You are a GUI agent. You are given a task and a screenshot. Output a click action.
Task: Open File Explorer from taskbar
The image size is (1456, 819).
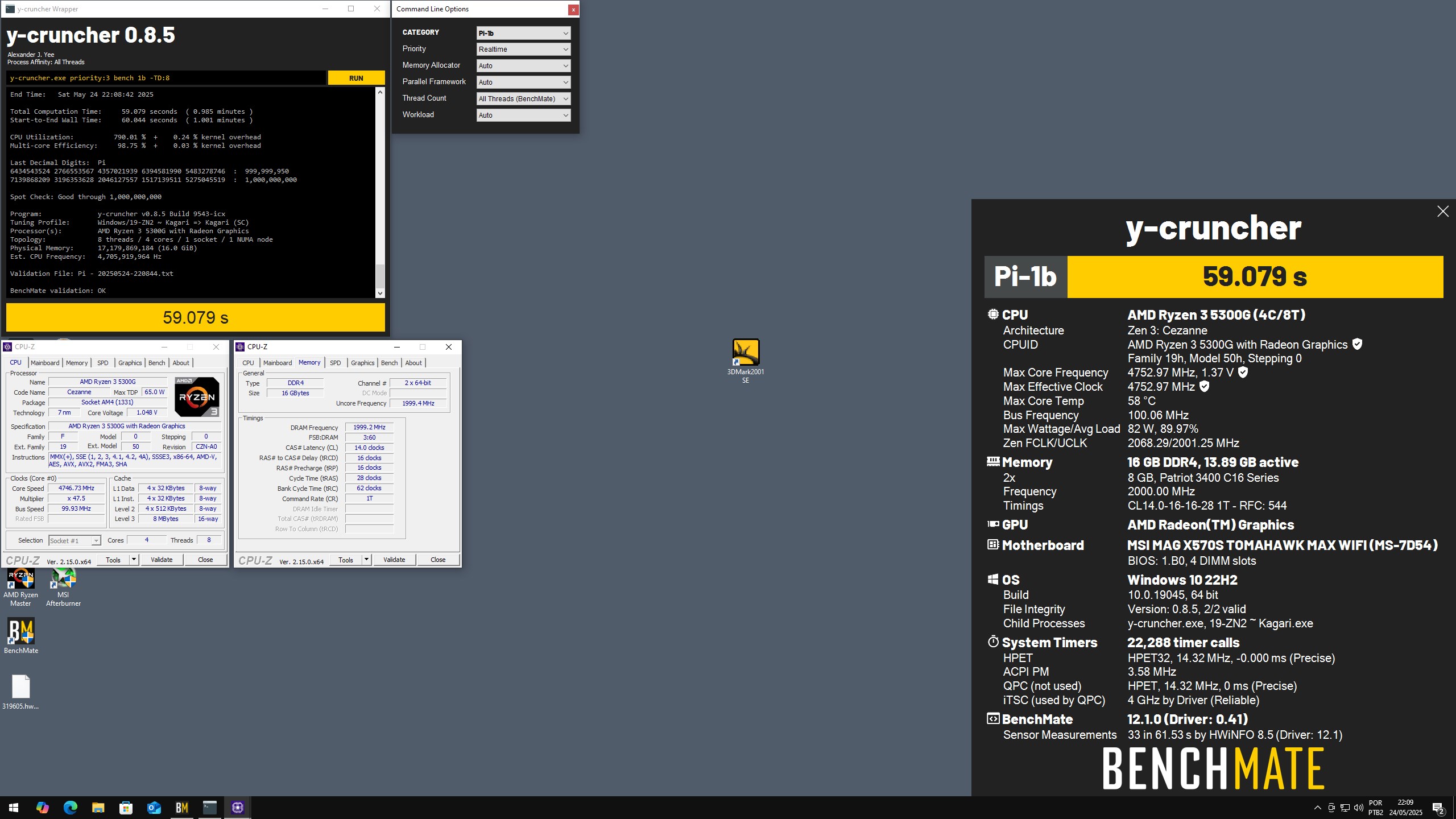click(98, 808)
